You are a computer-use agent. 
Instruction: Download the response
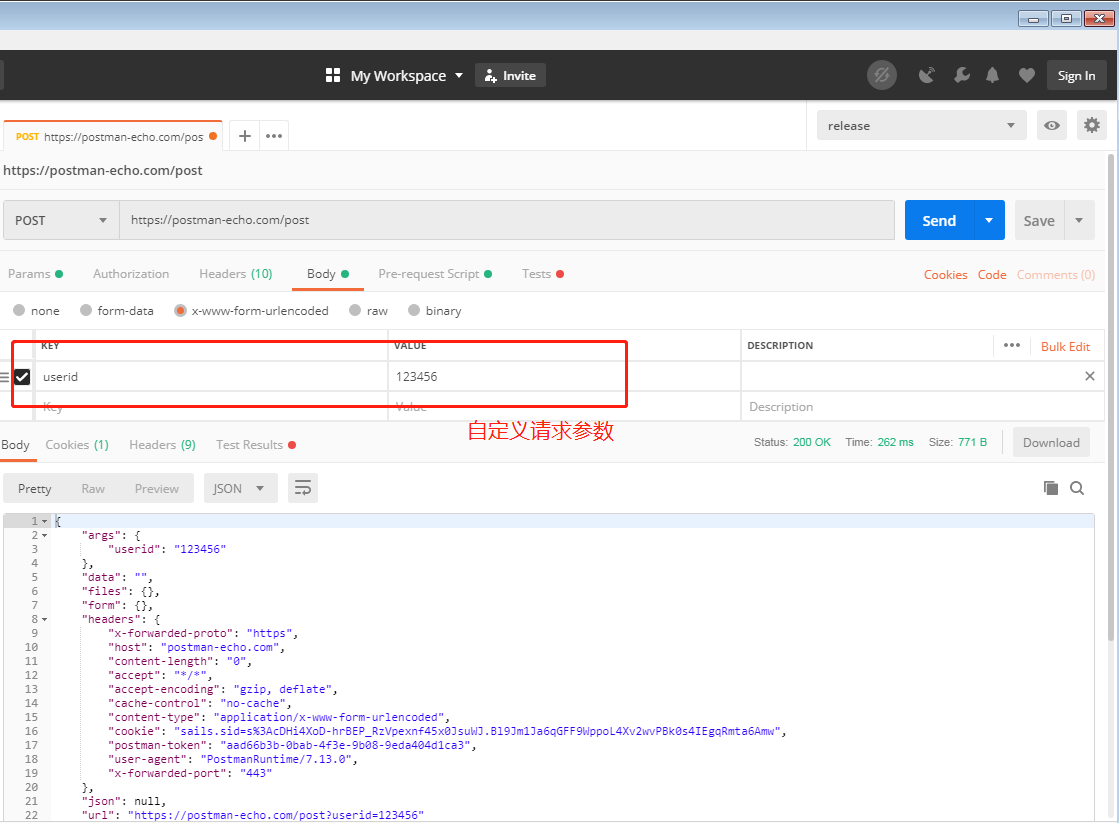pos(1050,443)
